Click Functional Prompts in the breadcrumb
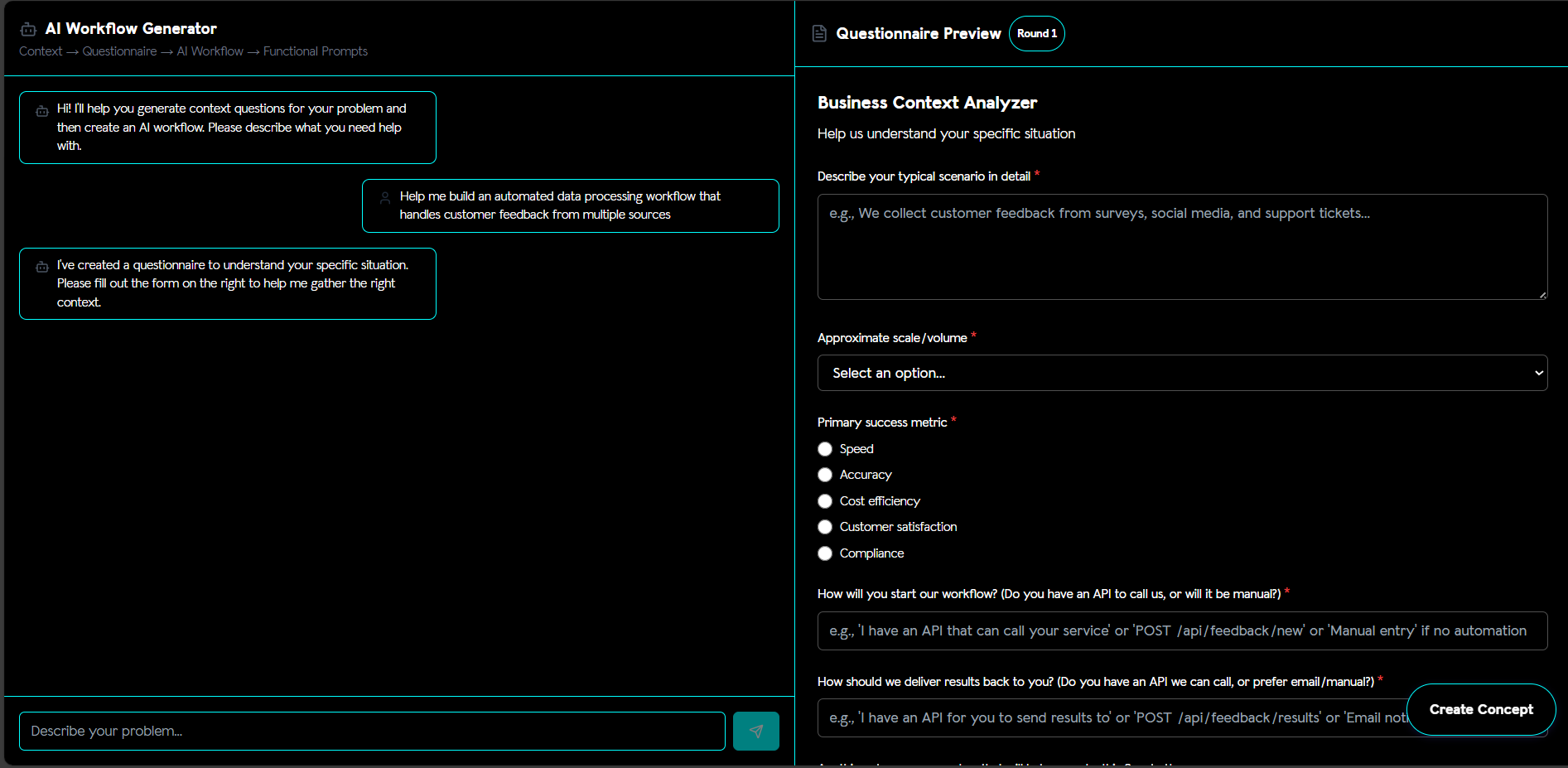The width and height of the screenshot is (1568, 768). pyautogui.click(x=315, y=51)
